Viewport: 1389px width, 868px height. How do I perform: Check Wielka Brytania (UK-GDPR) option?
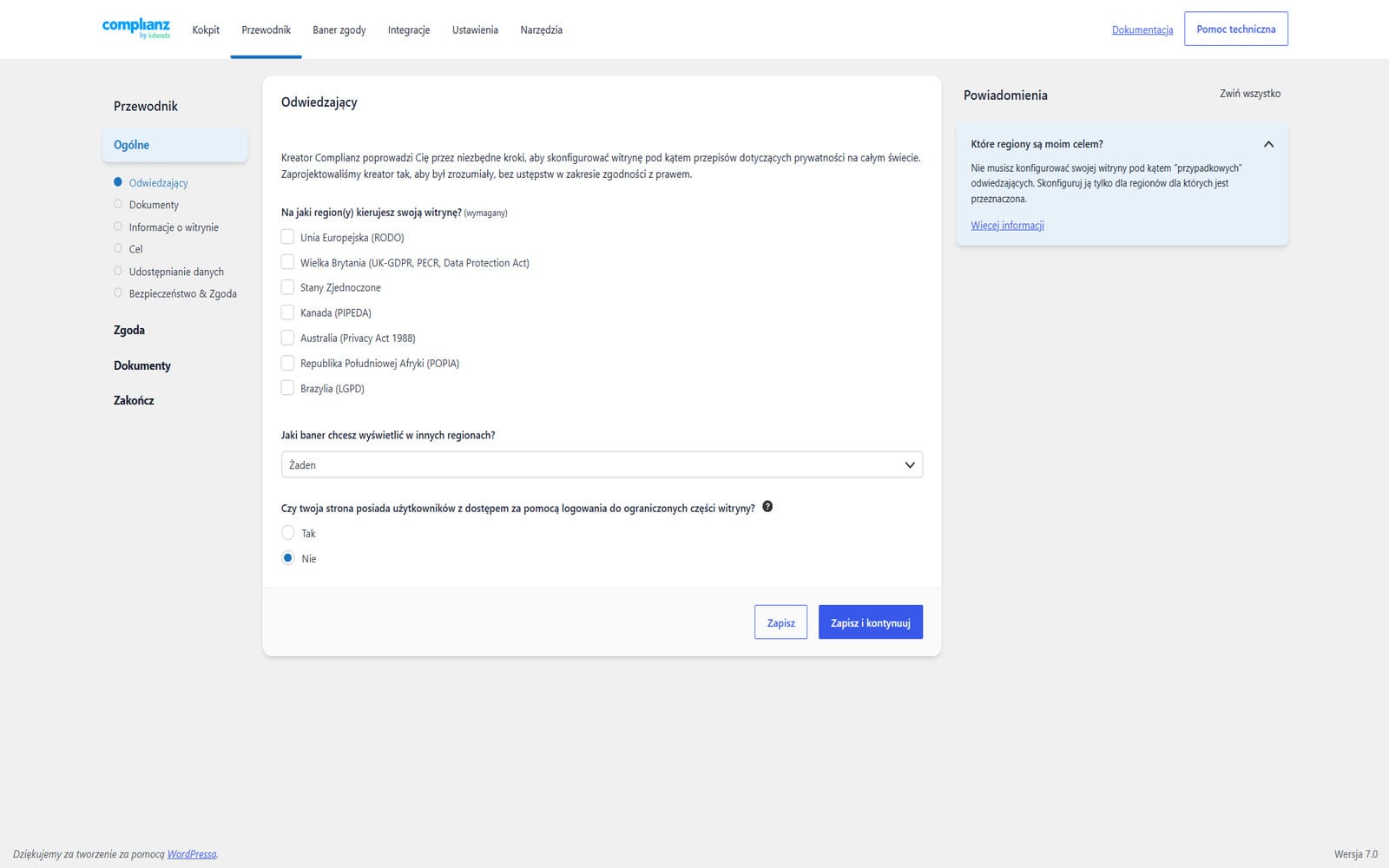(287, 262)
